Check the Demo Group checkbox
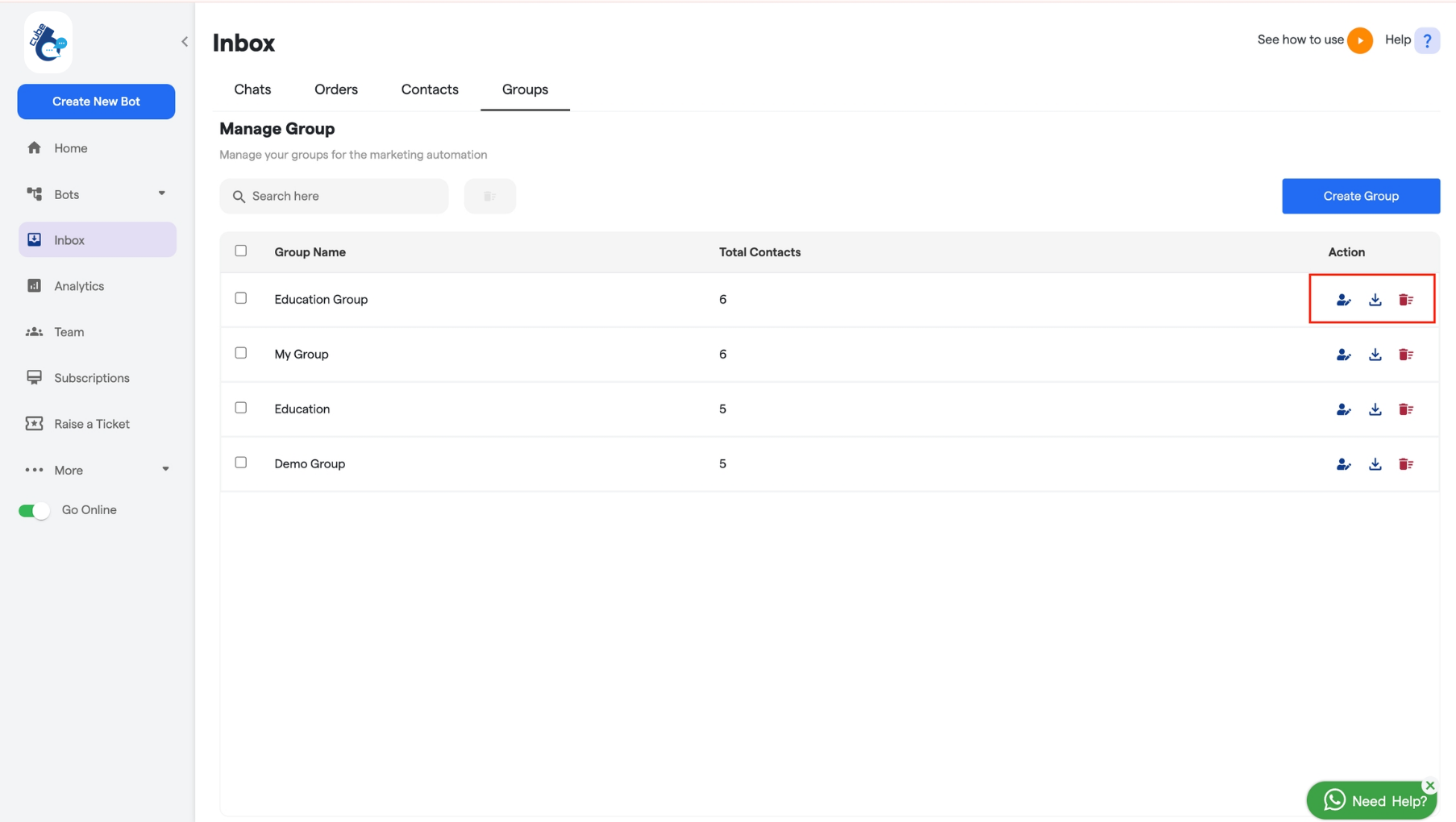 pos(240,463)
